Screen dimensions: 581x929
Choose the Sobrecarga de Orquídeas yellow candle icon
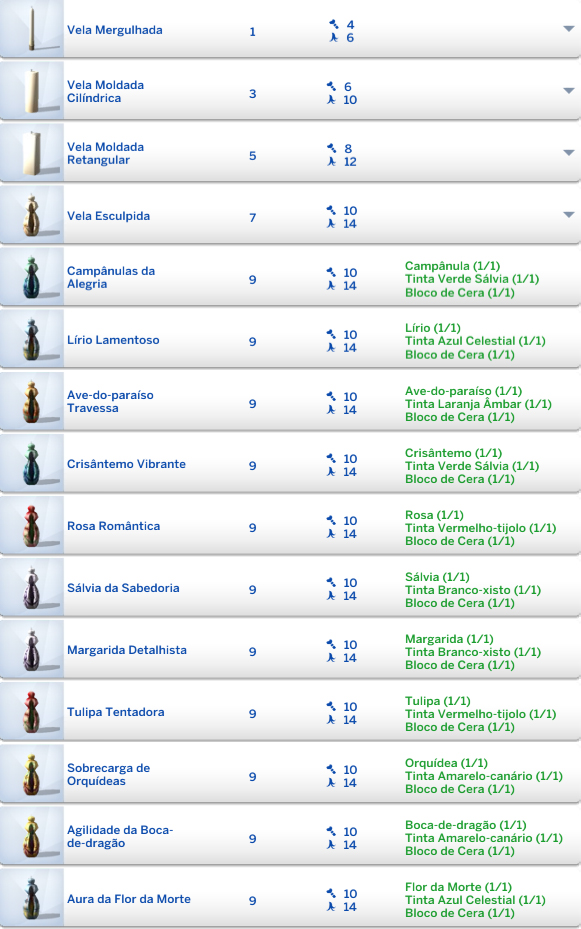pyautogui.click(x=32, y=774)
